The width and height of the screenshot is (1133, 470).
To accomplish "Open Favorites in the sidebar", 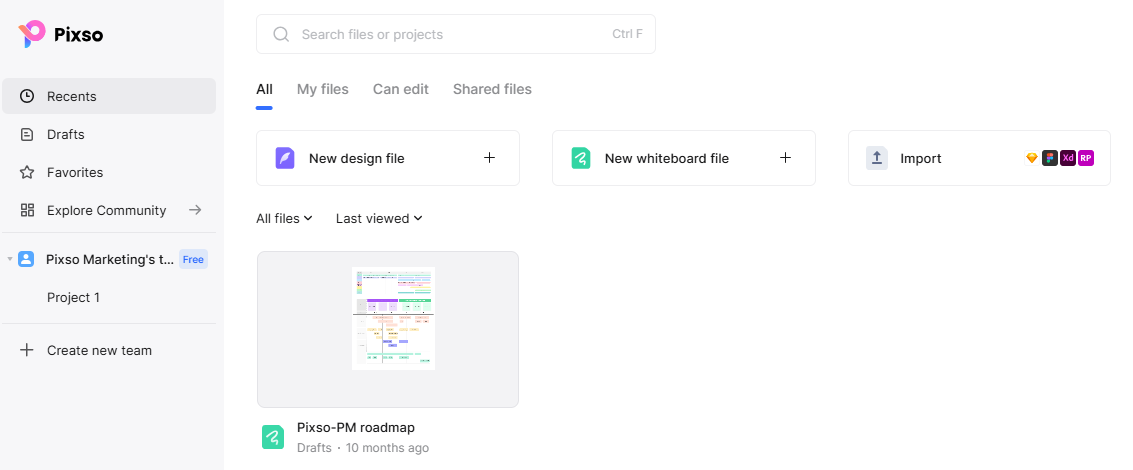I will [109, 172].
